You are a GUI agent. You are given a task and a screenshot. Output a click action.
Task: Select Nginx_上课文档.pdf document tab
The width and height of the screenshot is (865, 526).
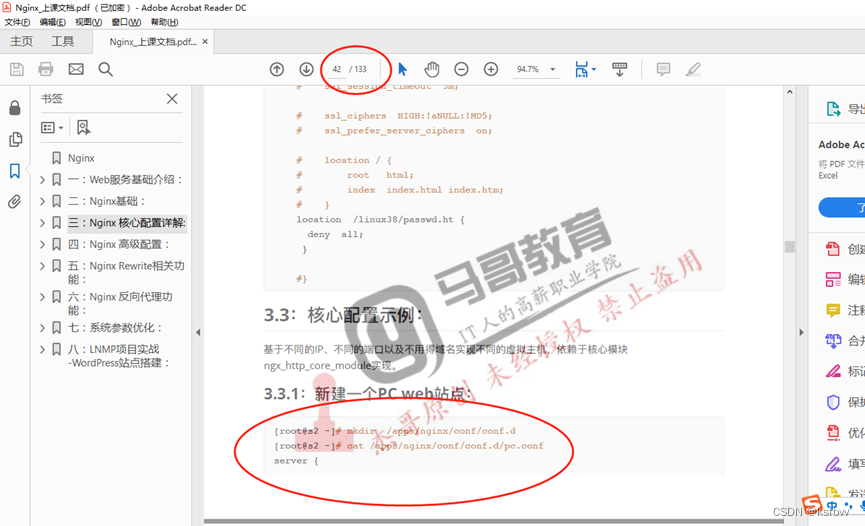152,42
